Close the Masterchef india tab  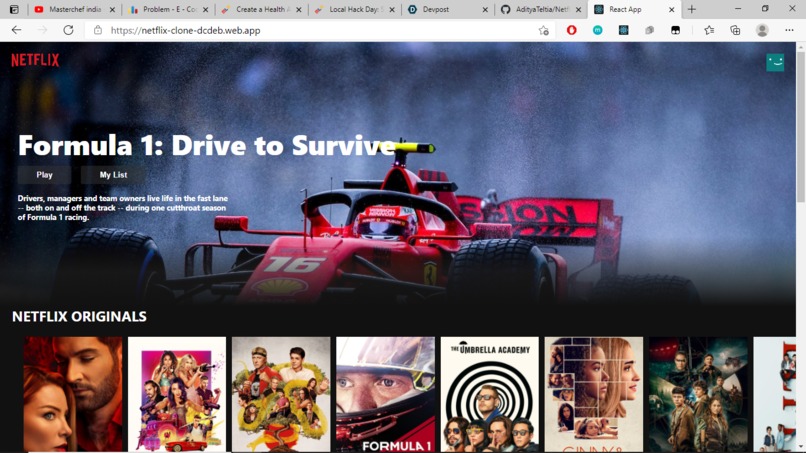(x=112, y=9)
